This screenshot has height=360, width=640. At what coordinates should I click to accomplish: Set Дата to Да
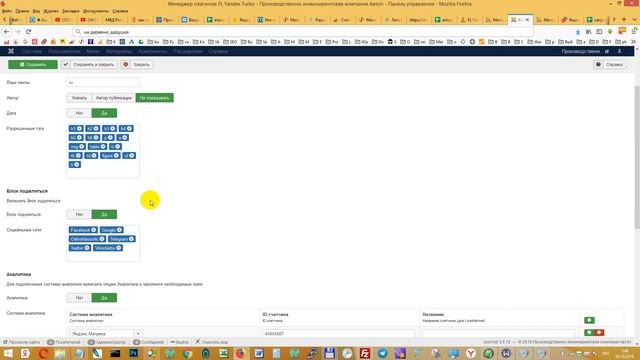pyautogui.click(x=104, y=113)
